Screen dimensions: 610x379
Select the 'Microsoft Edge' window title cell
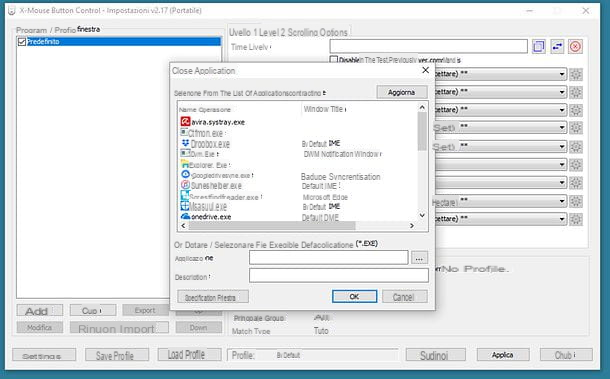[325, 197]
